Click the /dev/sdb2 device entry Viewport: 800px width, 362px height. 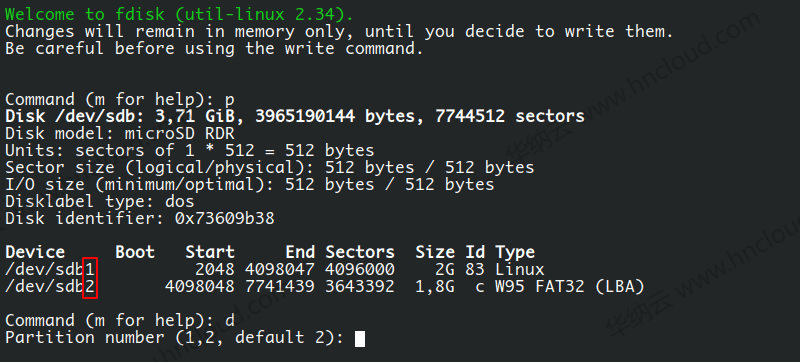point(50,287)
